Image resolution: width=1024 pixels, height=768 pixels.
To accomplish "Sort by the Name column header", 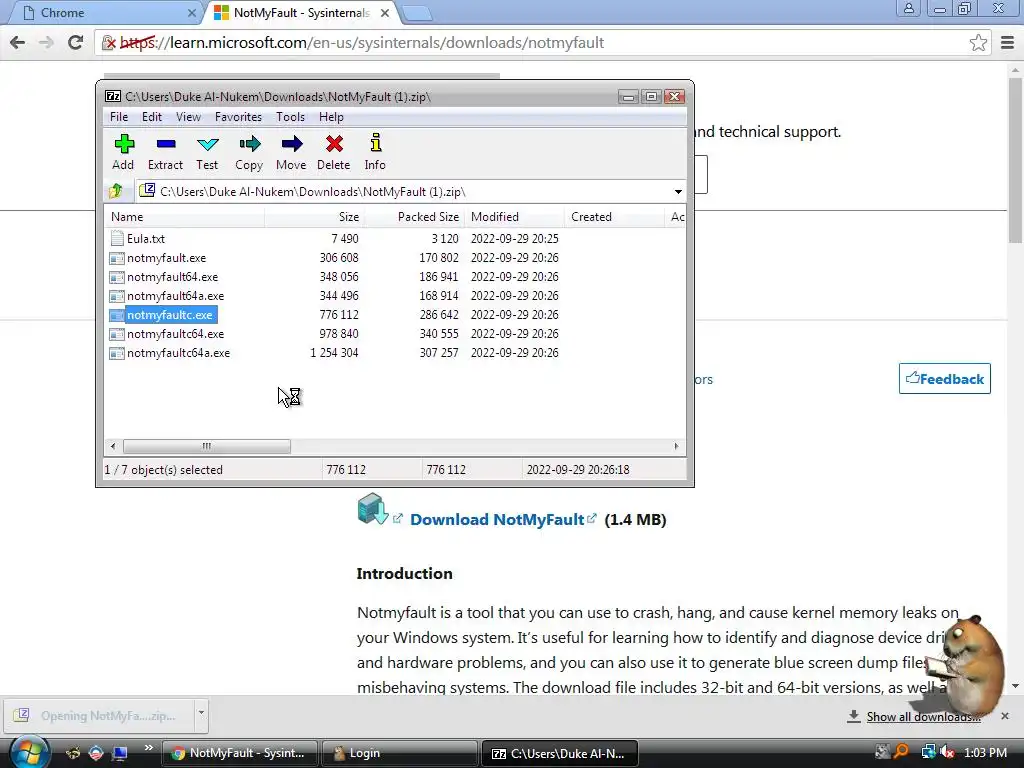I will (184, 217).
